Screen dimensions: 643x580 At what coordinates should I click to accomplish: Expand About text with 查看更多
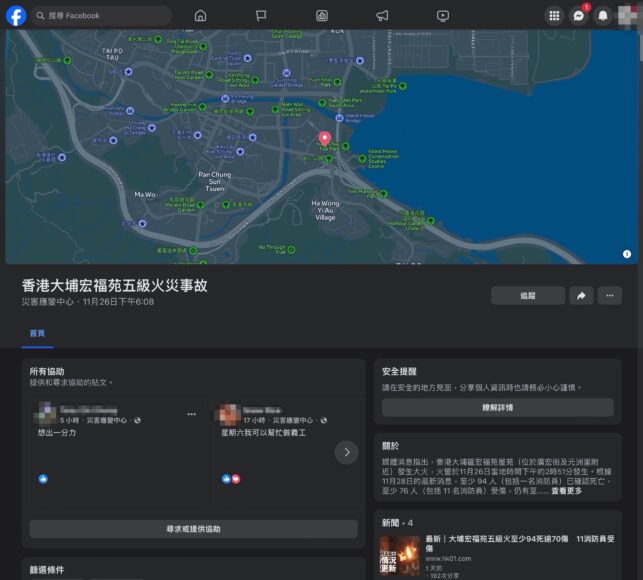coord(566,491)
